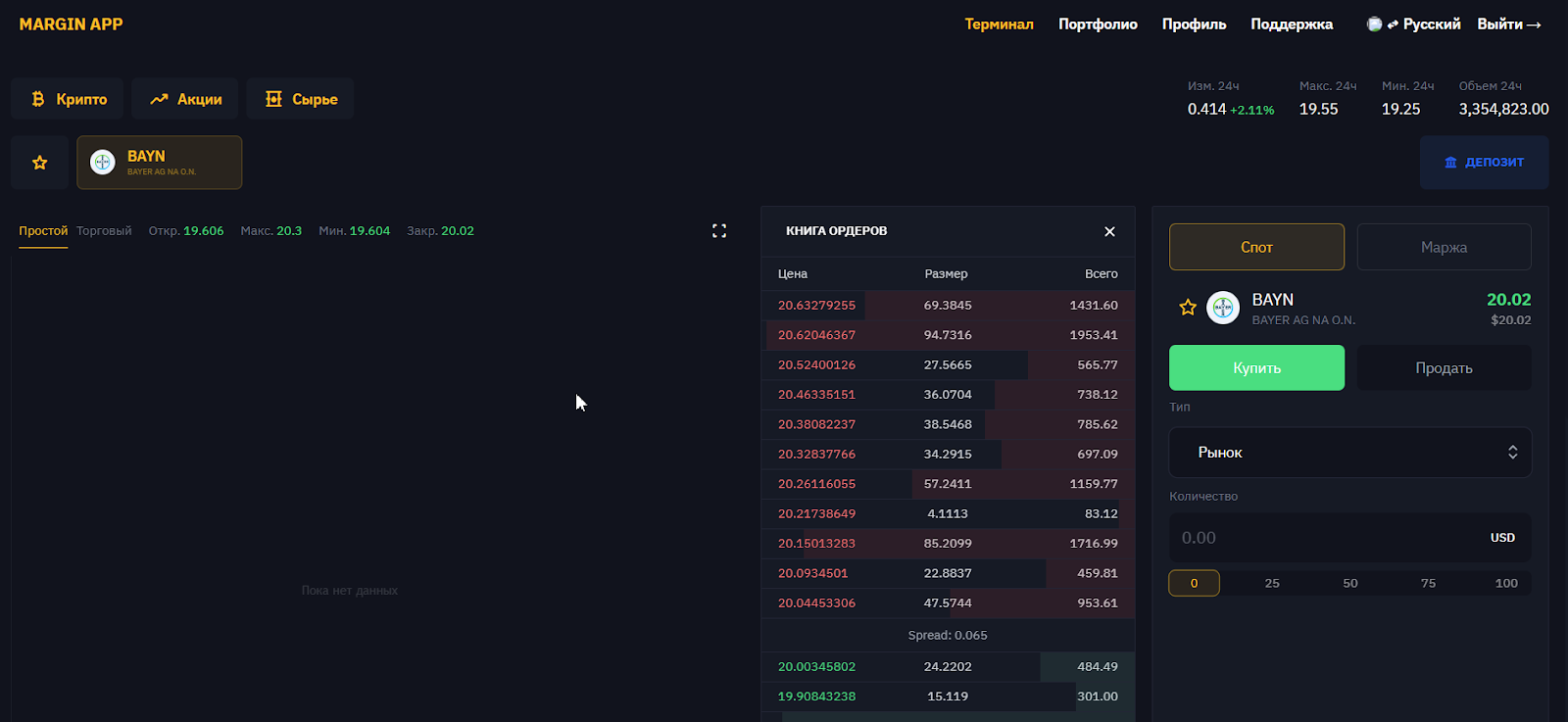Click the 20.02 price in trade panel

(x=1508, y=300)
